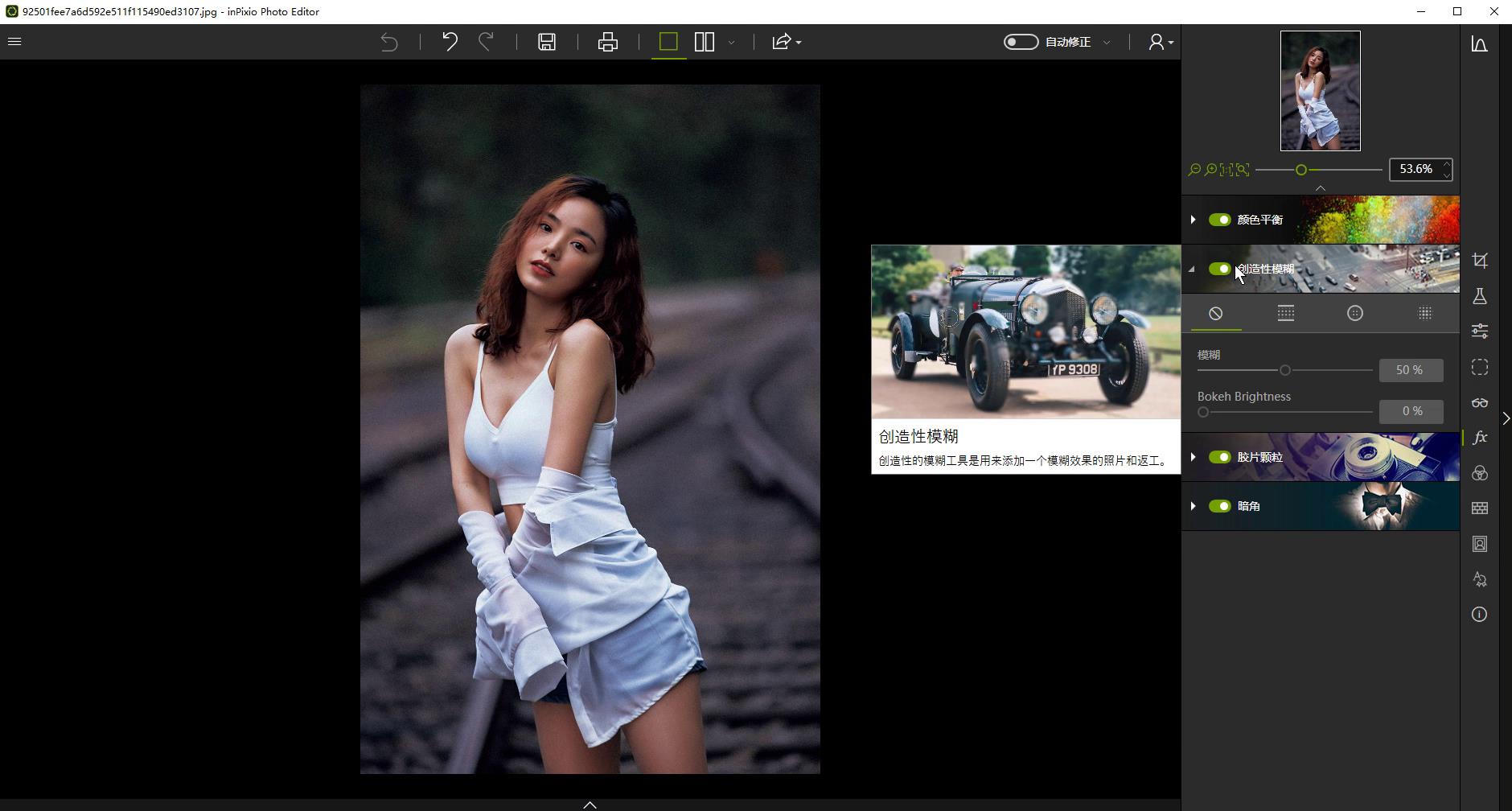This screenshot has height=811, width=1512.
Task: Open the hamburger main menu
Action: [14, 41]
